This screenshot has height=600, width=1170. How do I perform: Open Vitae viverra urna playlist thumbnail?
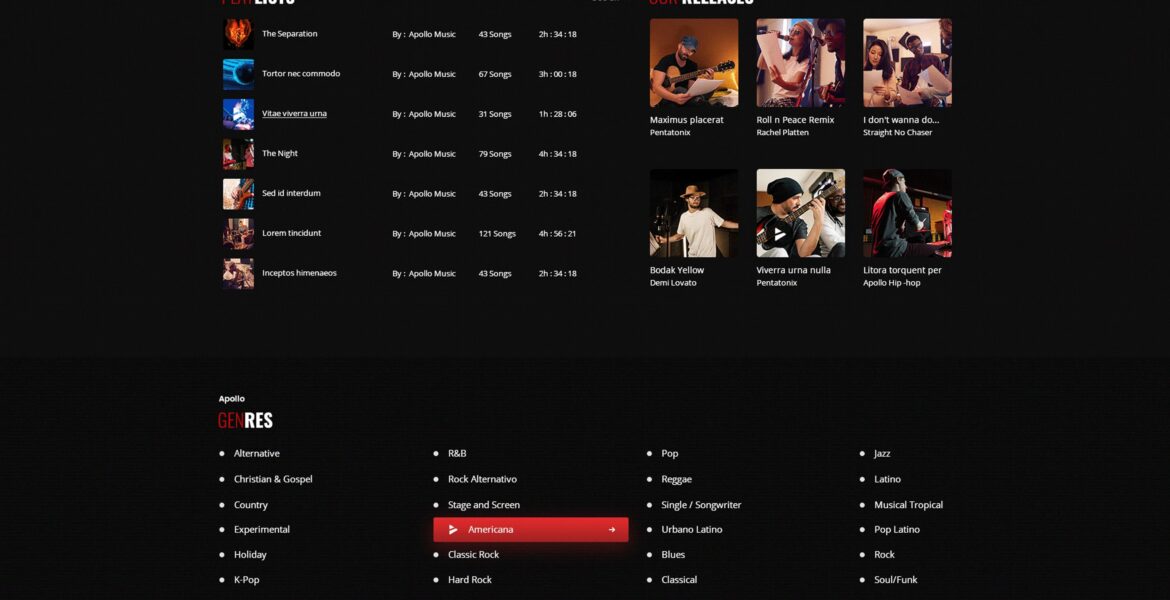[x=238, y=114]
